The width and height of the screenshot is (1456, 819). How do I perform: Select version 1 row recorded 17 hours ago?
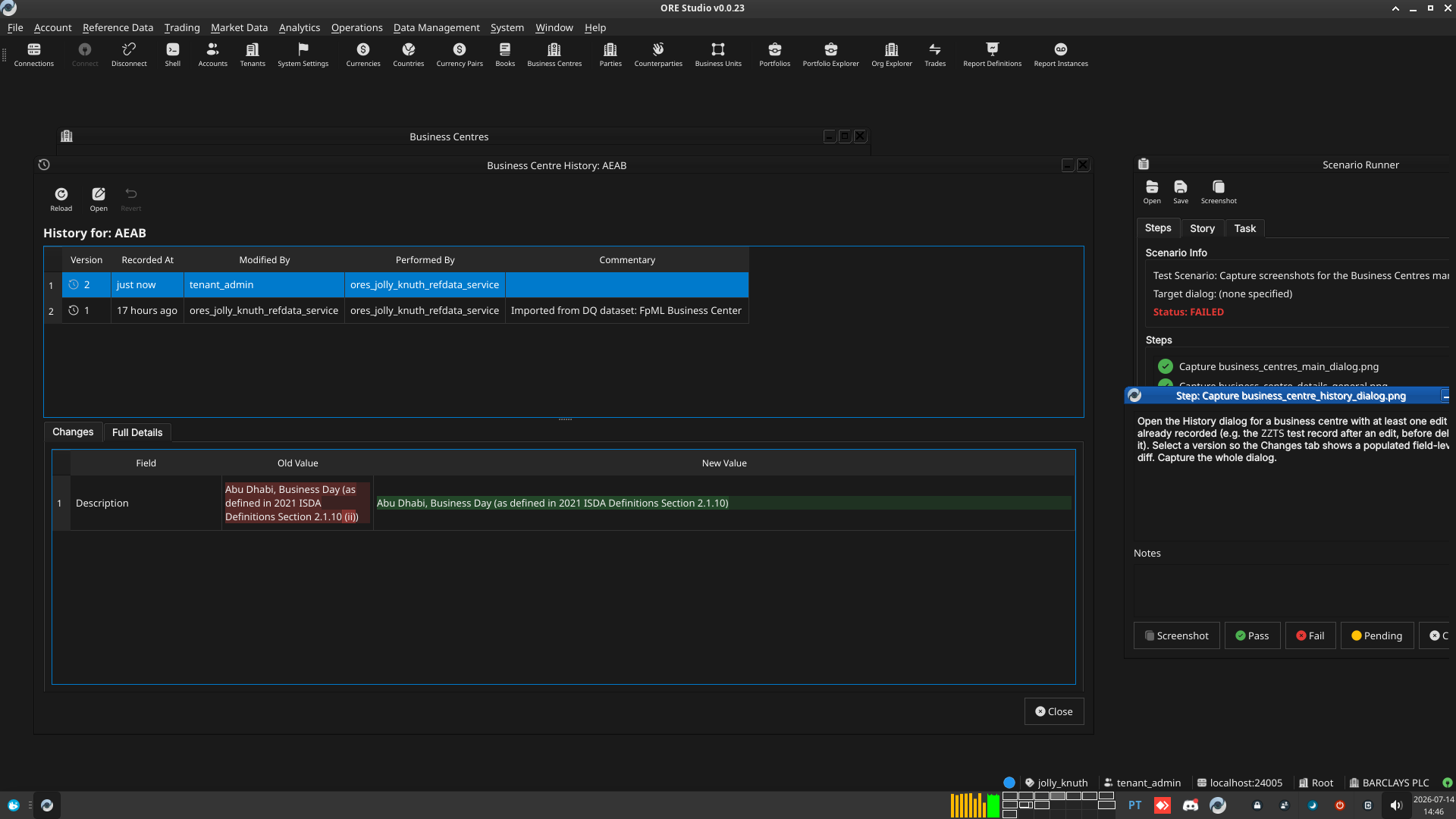click(x=405, y=310)
